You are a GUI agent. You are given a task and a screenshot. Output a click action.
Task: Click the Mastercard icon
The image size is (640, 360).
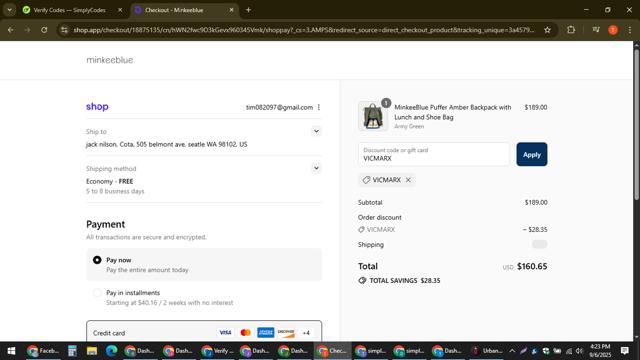pos(245,333)
